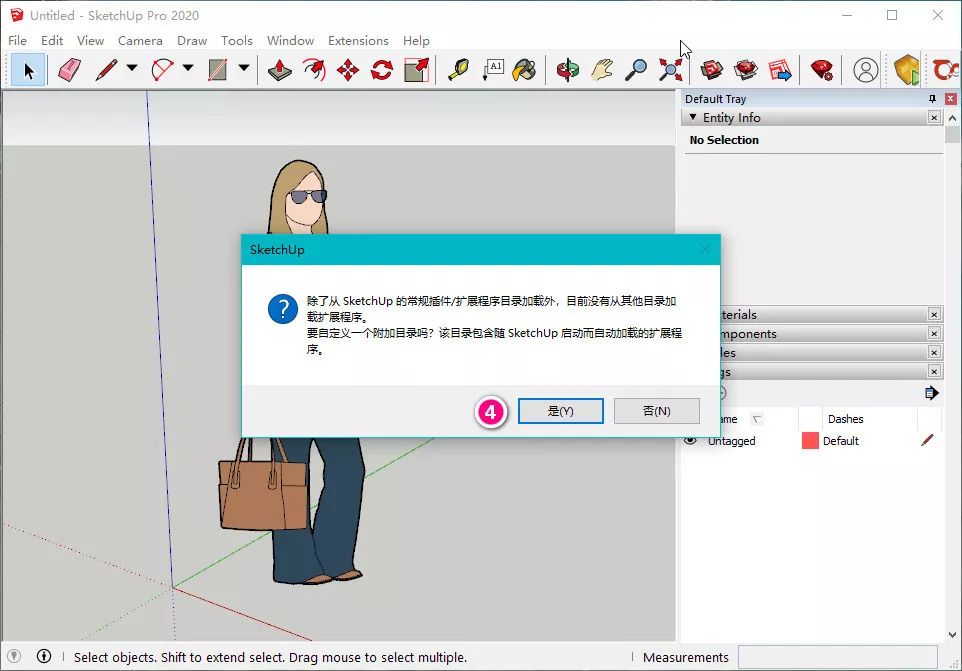This screenshot has width=962, height=671.
Task: Click the Default dashes value
Action: 841,440
